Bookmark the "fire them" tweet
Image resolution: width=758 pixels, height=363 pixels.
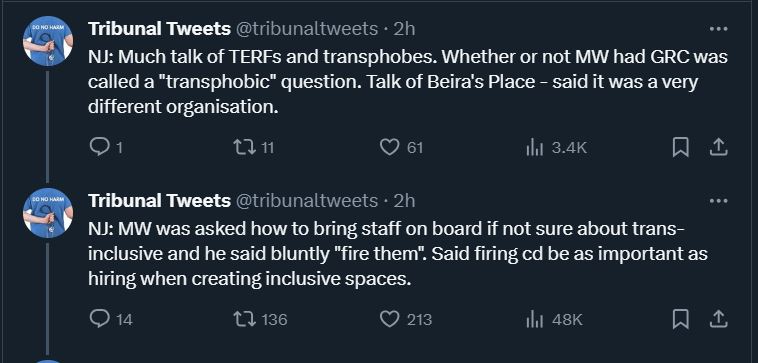[681, 319]
